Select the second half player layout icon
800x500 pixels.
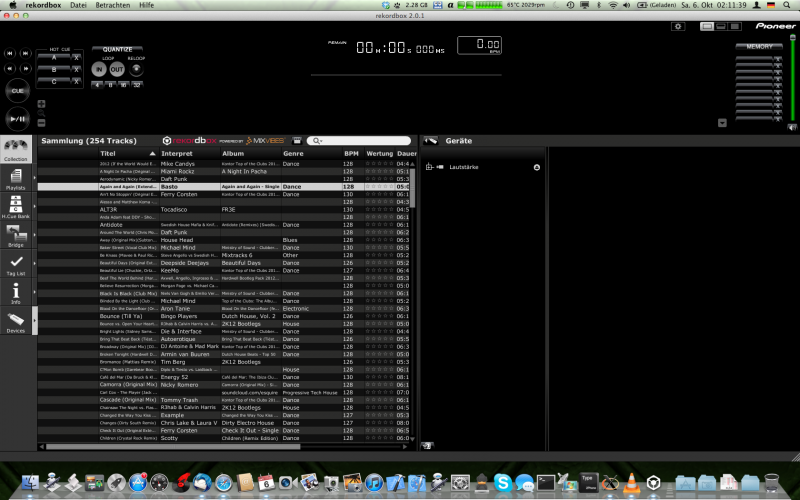721,27
